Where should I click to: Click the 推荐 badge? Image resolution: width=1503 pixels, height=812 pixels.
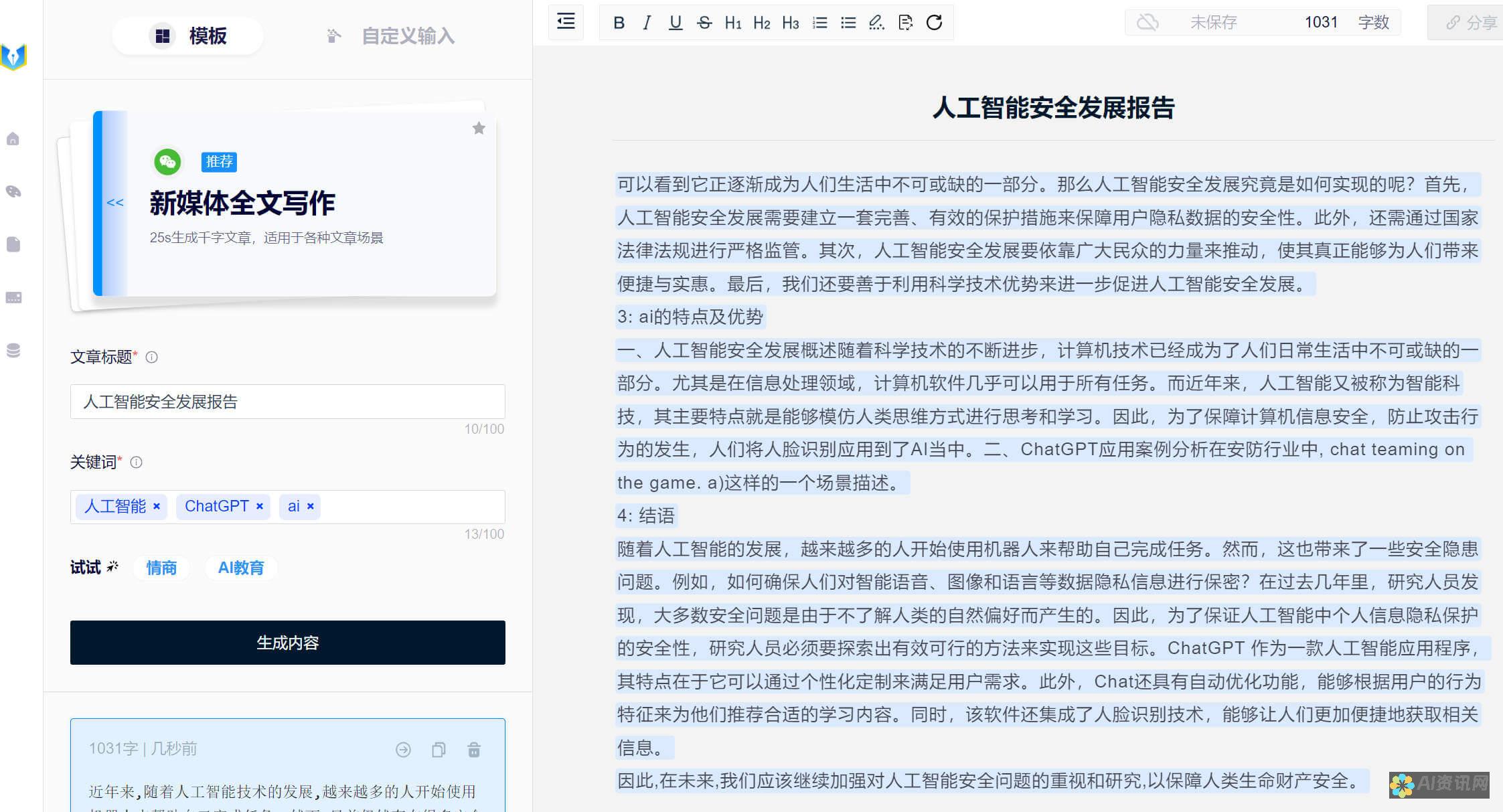(x=219, y=161)
